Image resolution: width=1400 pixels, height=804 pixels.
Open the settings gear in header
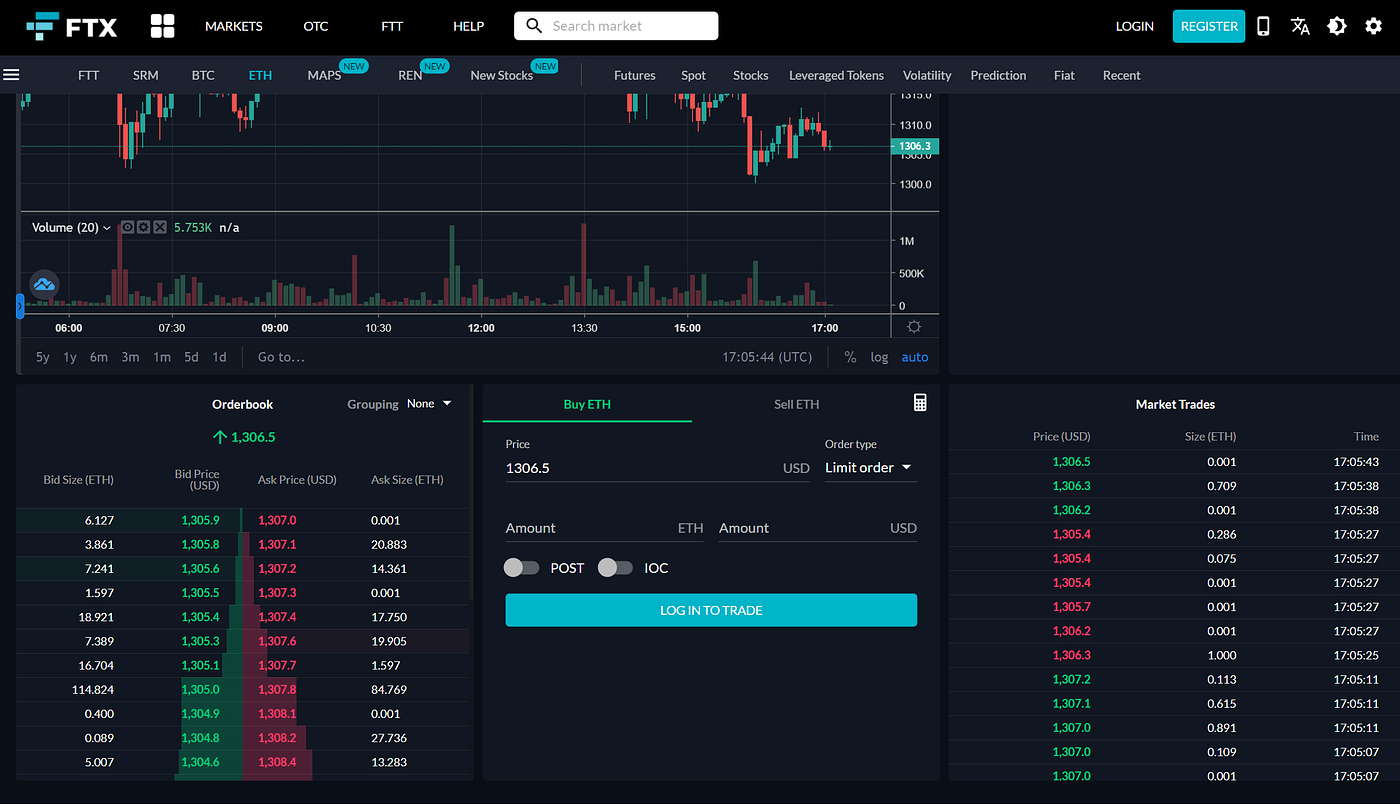click(1374, 26)
